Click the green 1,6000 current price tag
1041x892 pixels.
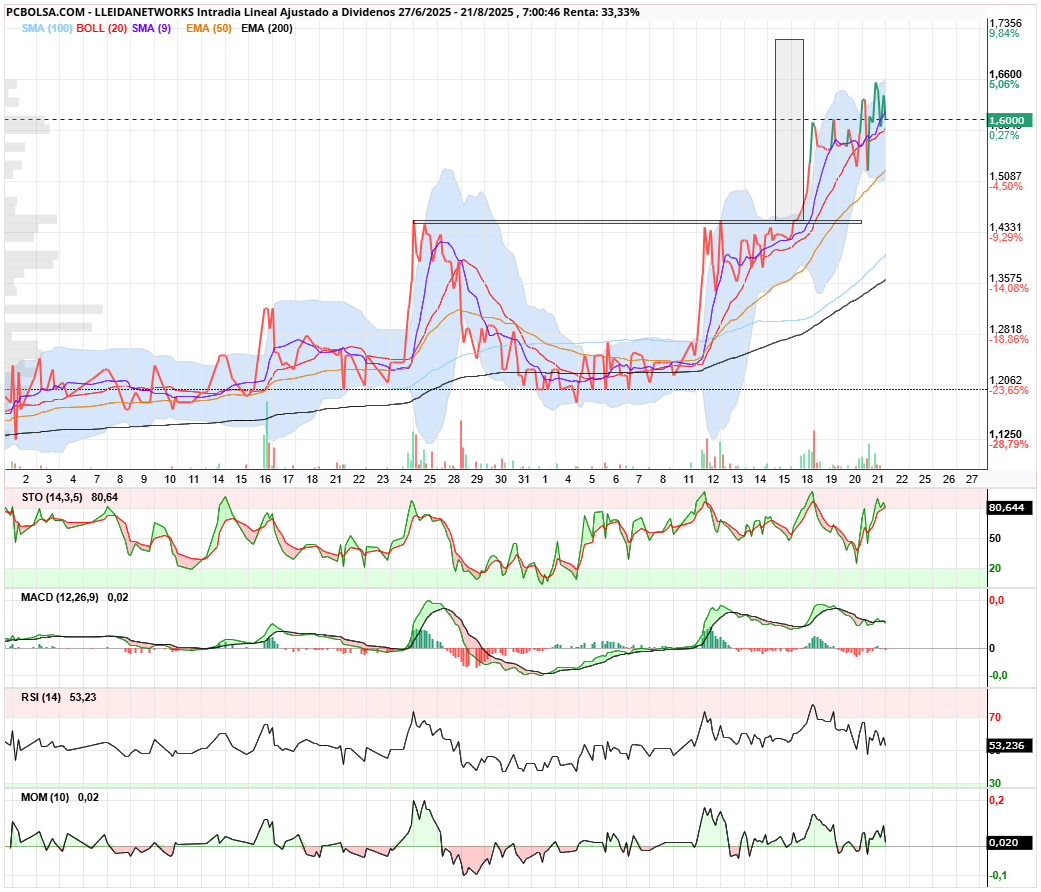pyautogui.click(x=1010, y=121)
